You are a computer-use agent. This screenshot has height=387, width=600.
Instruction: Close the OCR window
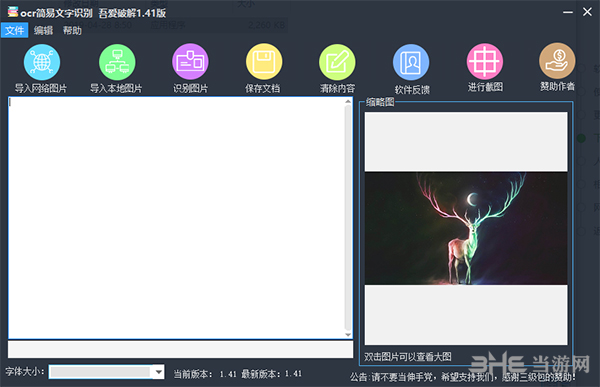[x=587, y=12]
